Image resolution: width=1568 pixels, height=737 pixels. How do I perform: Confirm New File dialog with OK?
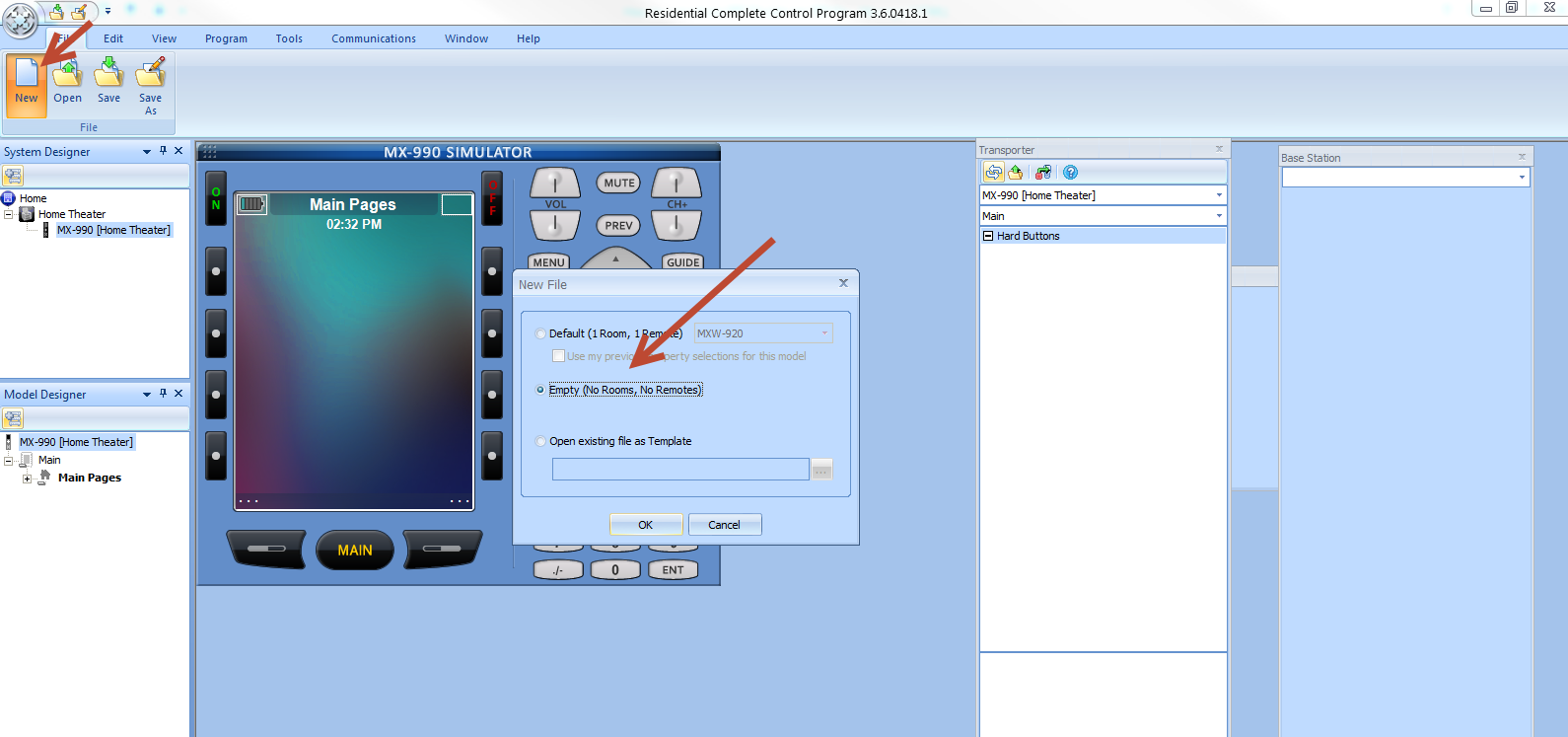tap(646, 525)
